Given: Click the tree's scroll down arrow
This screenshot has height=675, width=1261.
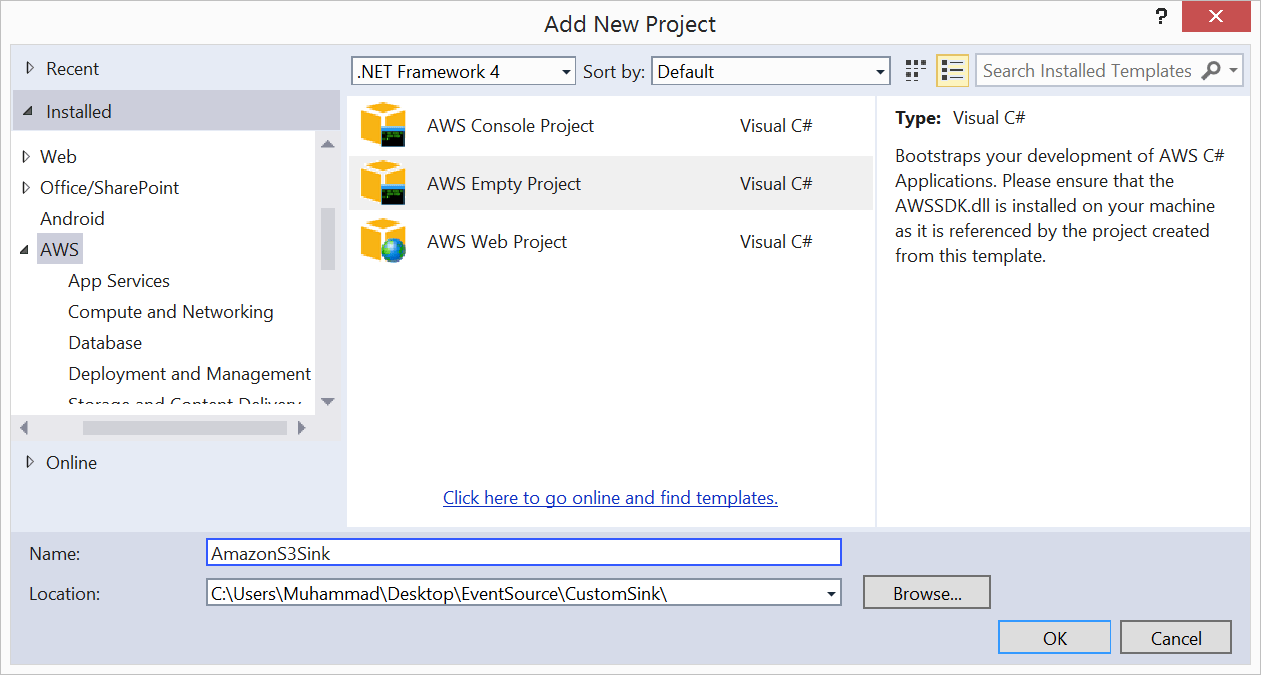Looking at the screenshot, I should click(328, 402).
